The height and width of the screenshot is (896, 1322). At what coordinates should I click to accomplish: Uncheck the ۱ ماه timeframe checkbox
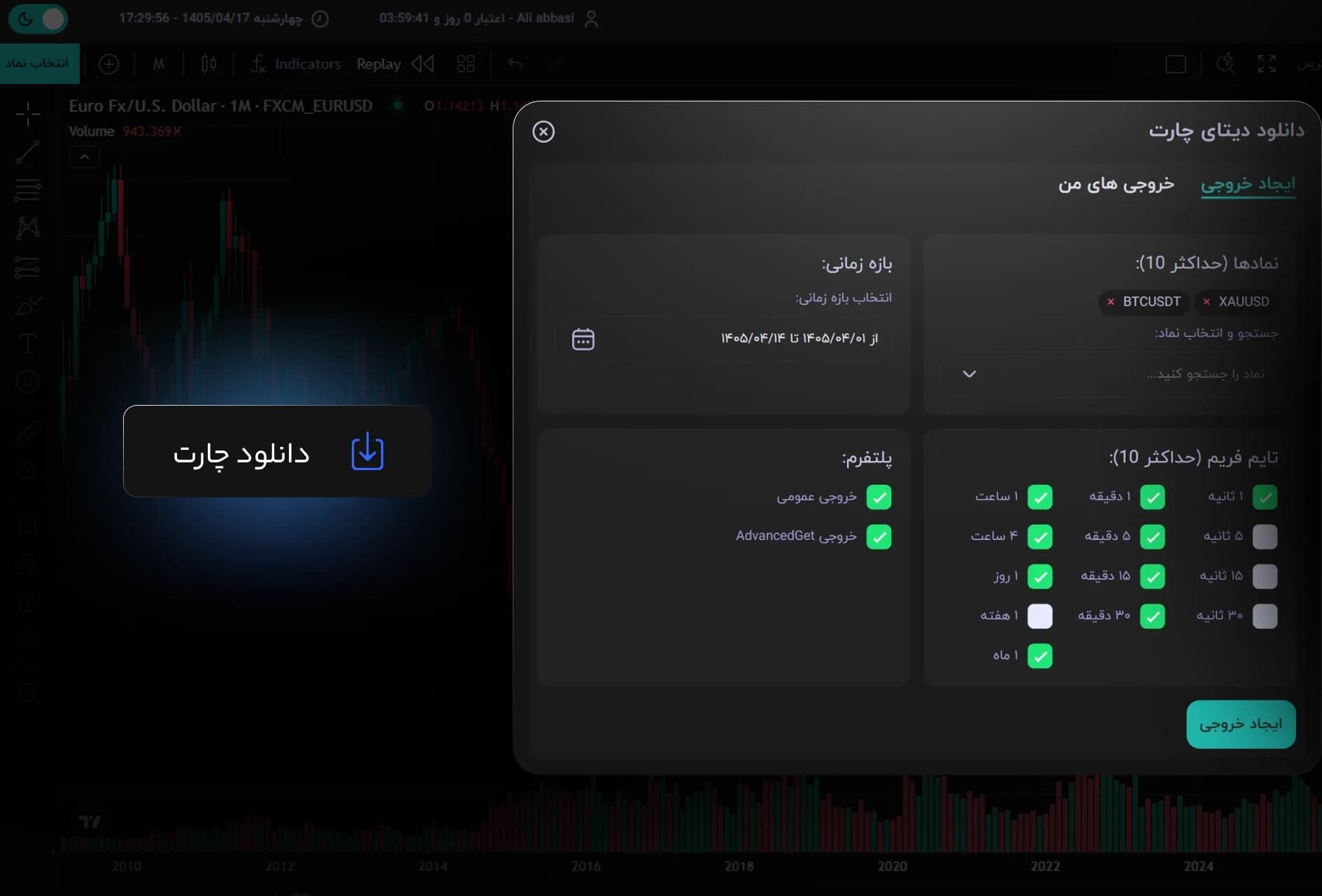coord(1040,656)
